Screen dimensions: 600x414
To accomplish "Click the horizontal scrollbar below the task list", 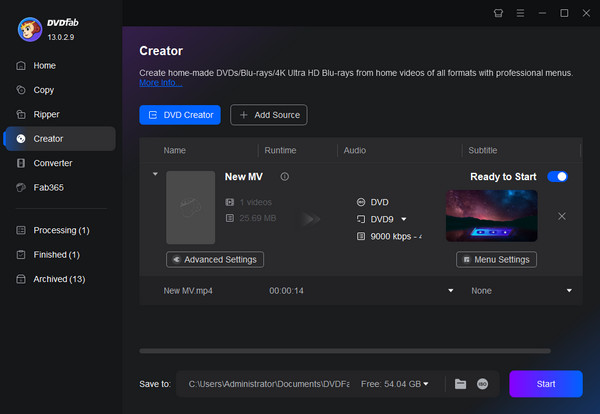I will point(345,351).
